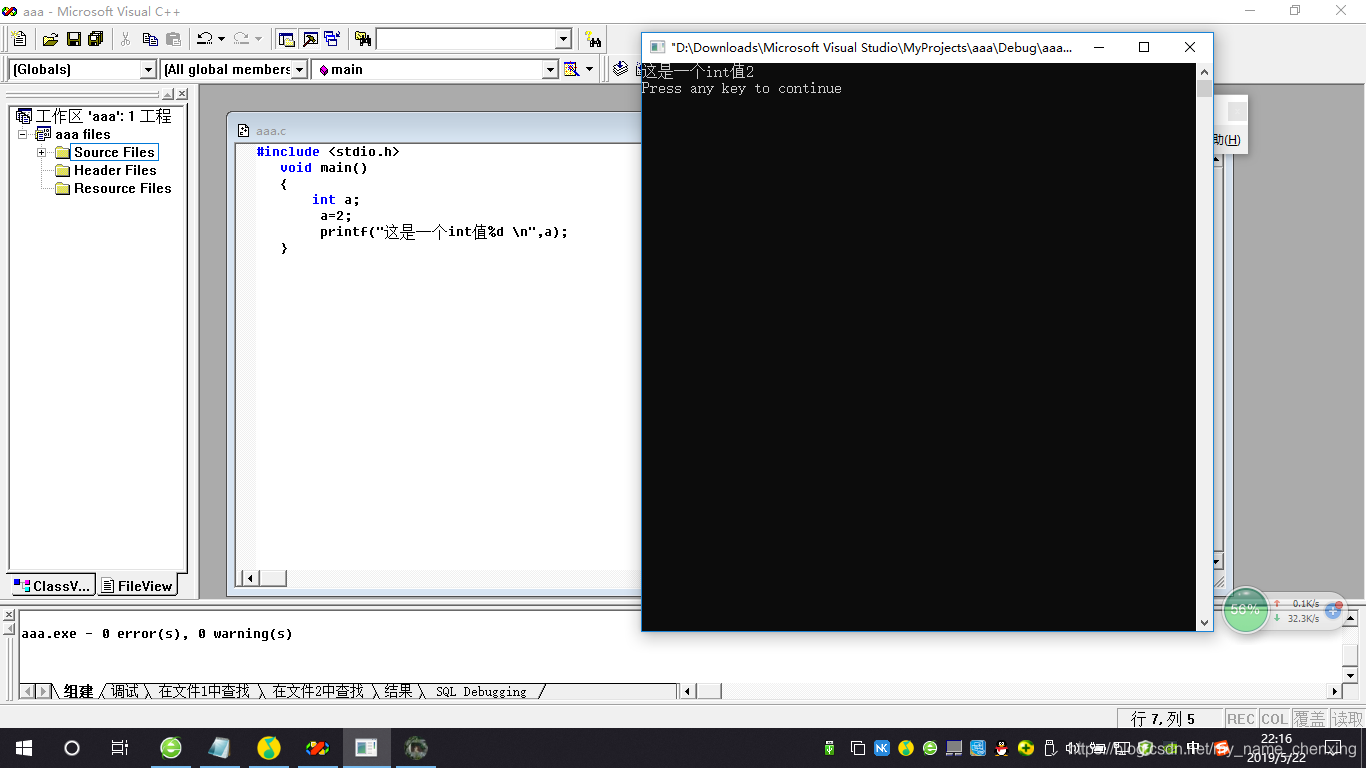1366x768 pixels.
Task: Click the blue plus button on the speed widget
Action: [x=1333, y=610]
